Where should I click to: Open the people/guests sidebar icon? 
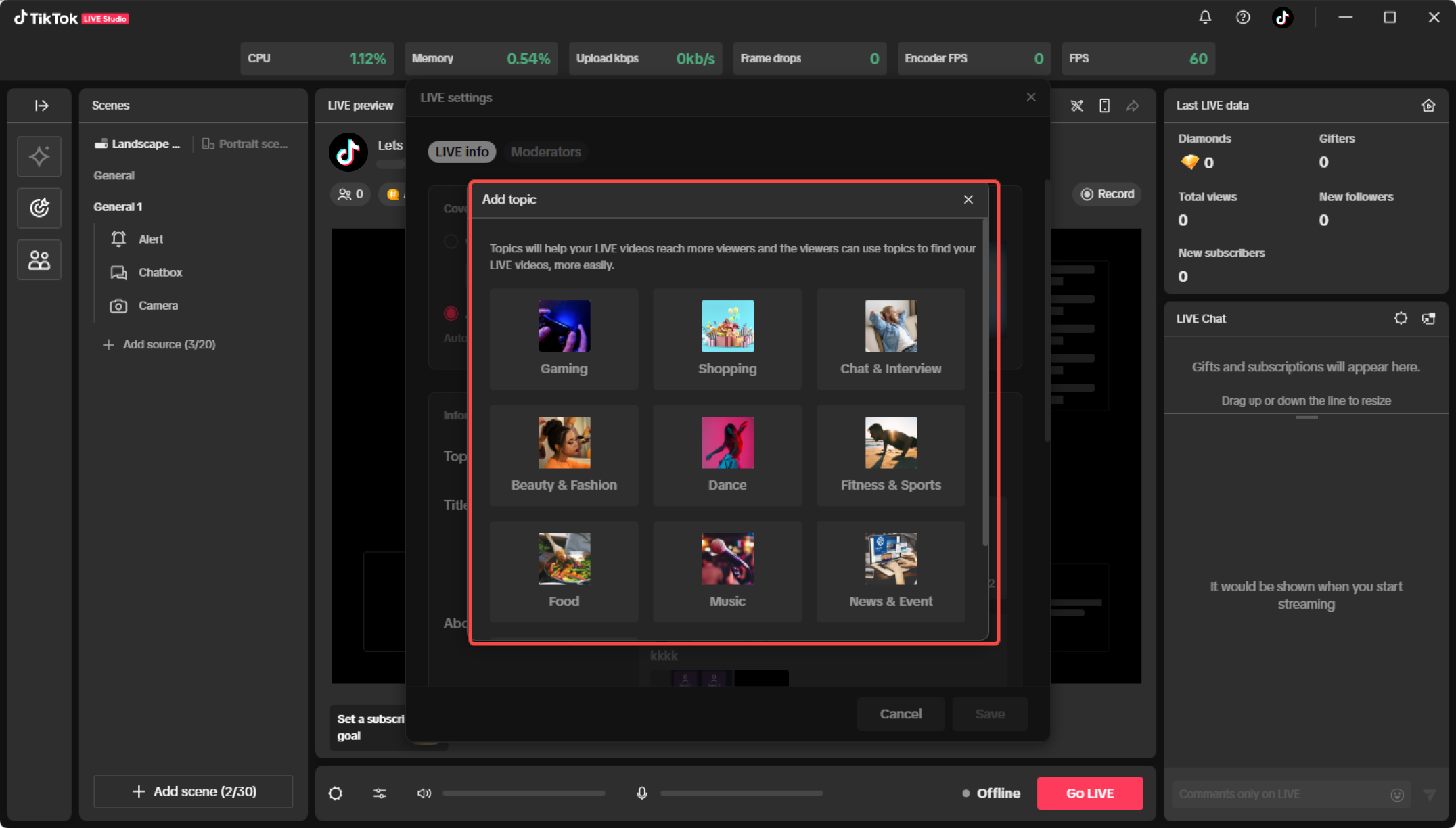pyautogui.click(x=39, y=260)
